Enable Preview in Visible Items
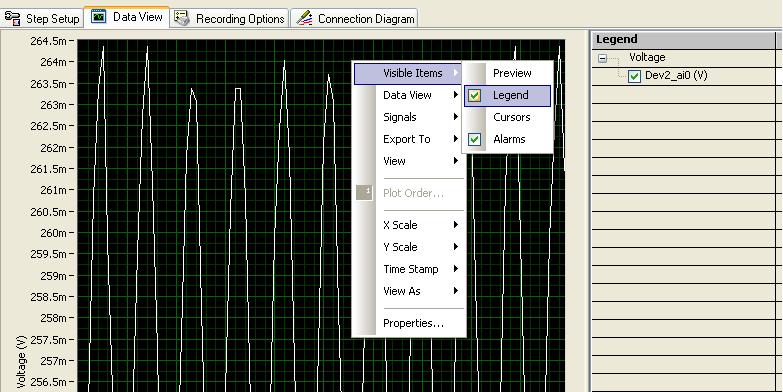This screenshot has height=392, width=783. (507, 73)
